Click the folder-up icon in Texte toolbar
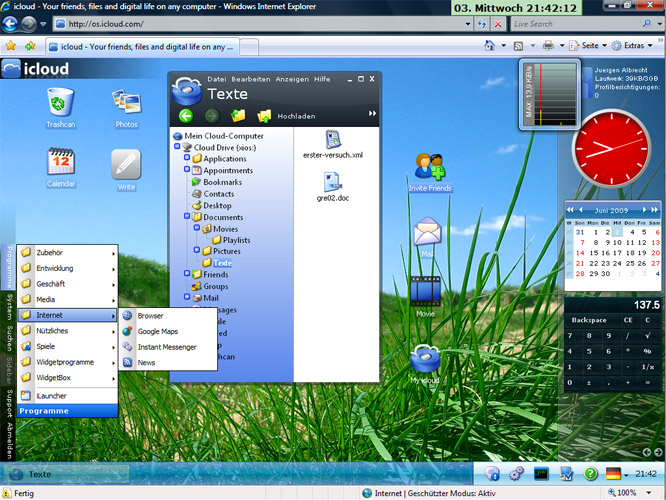 click(238, 116)
